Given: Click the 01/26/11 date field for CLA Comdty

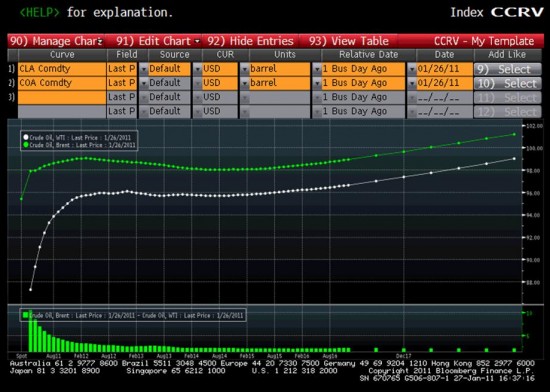Looking at the screenshot, I should pos(444,69).
